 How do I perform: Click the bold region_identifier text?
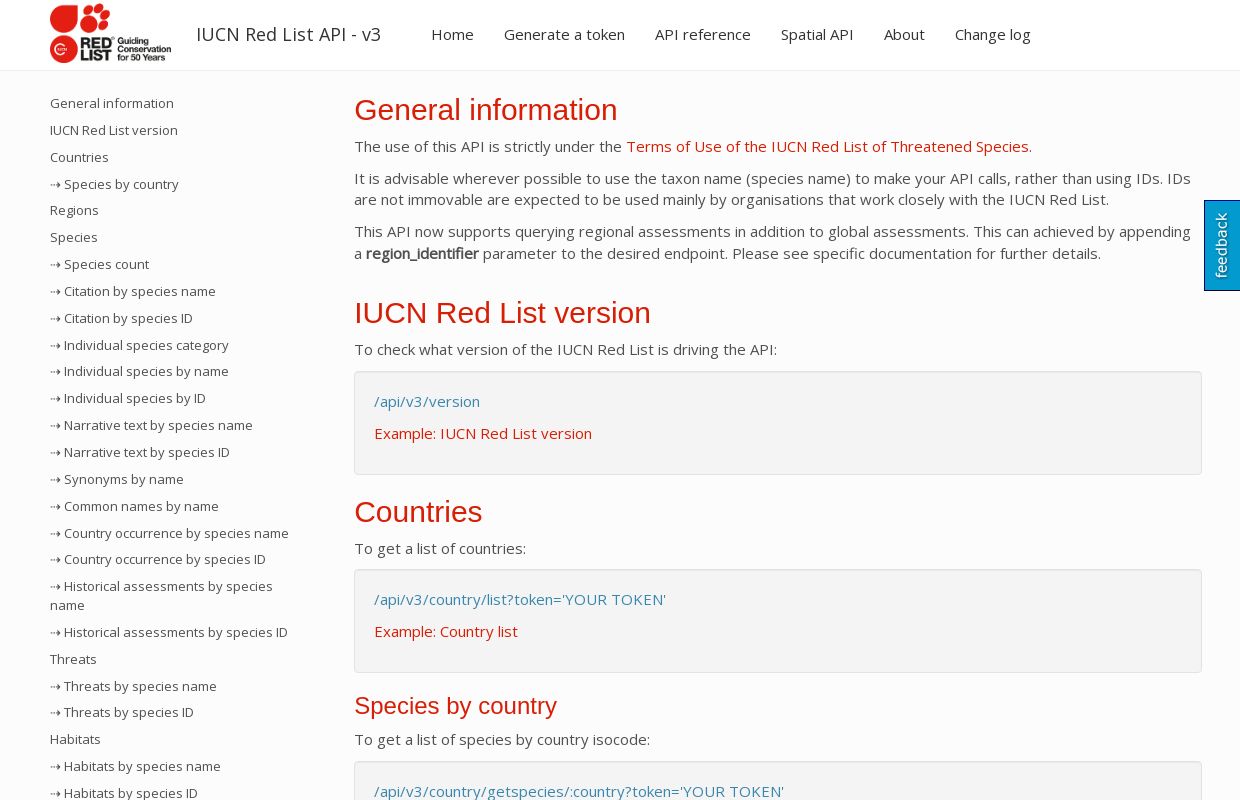[x=422, y=254]
